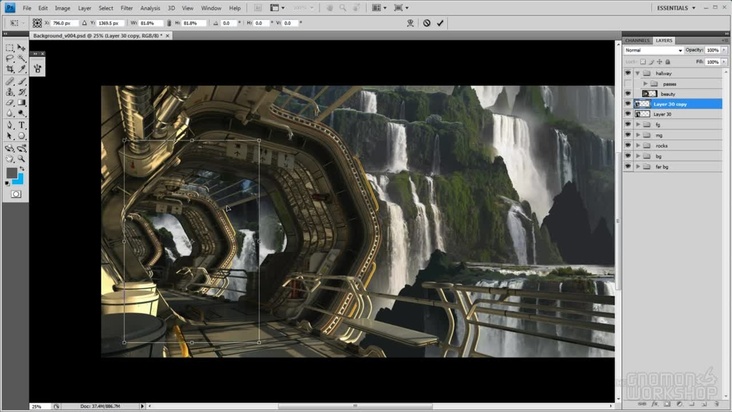
Task: Open the ESSENTIALS workspace switcher
Action: 676,8
